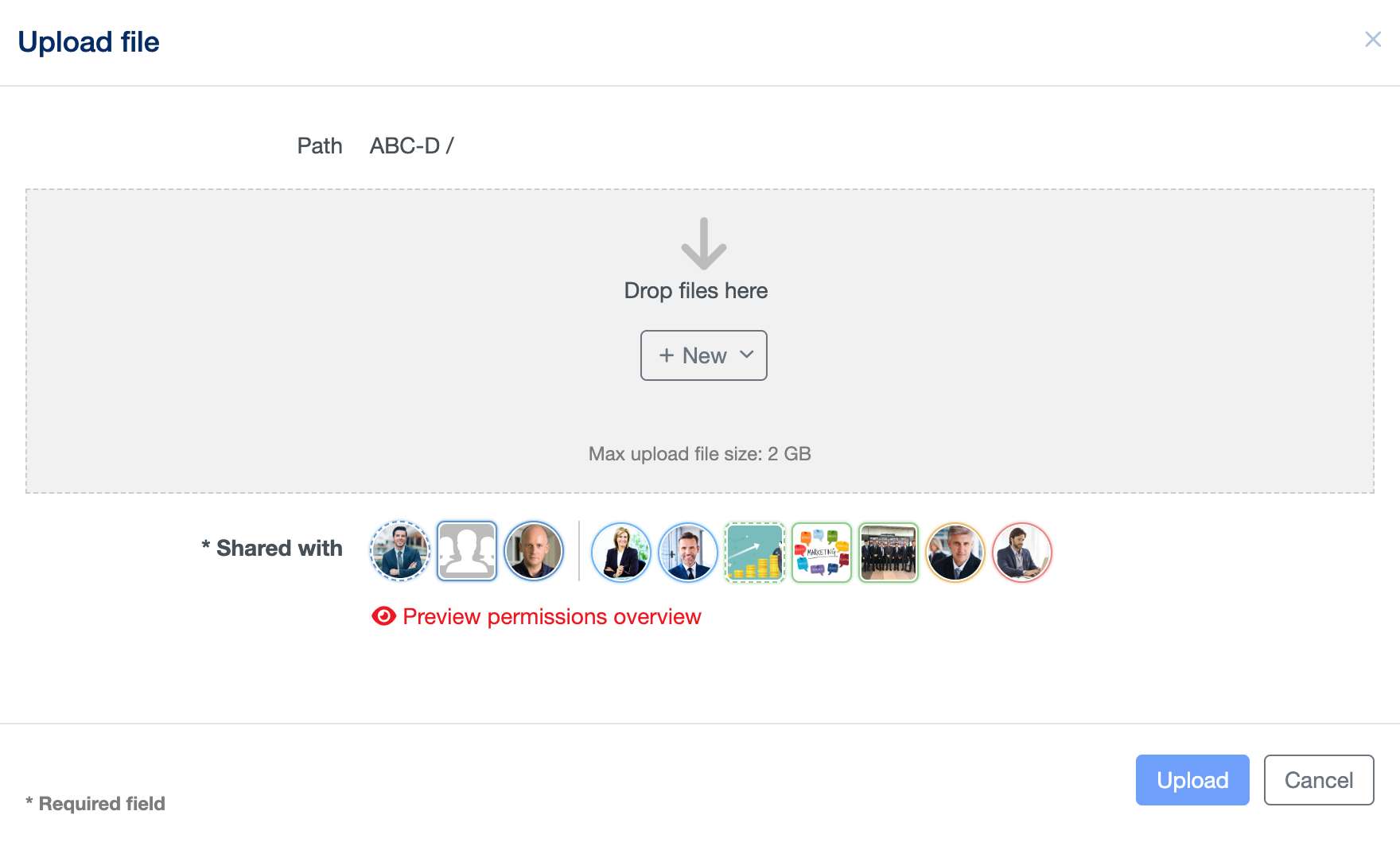Image resolution: width=1400 pixels, height=846 pixels.
Task: Select the Marketing group share avatar
Action: [822, 552]
